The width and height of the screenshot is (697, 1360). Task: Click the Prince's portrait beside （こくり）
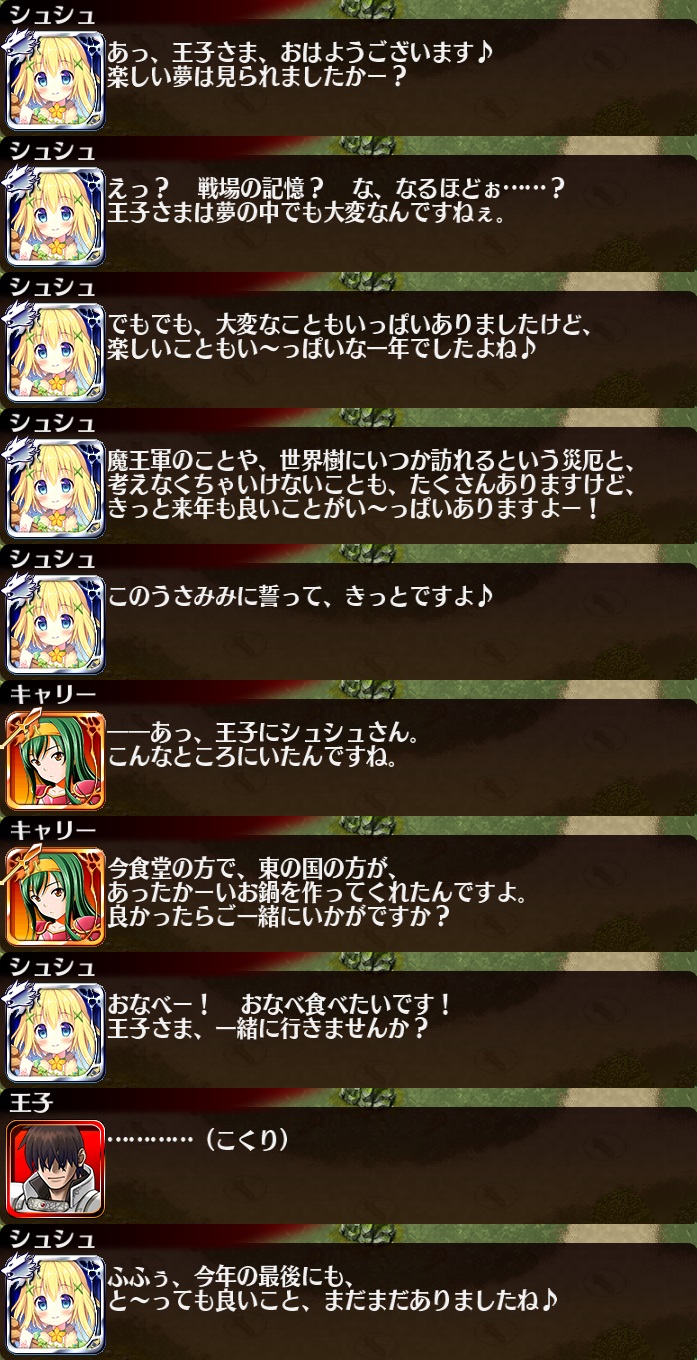(x=55, y=1169)
